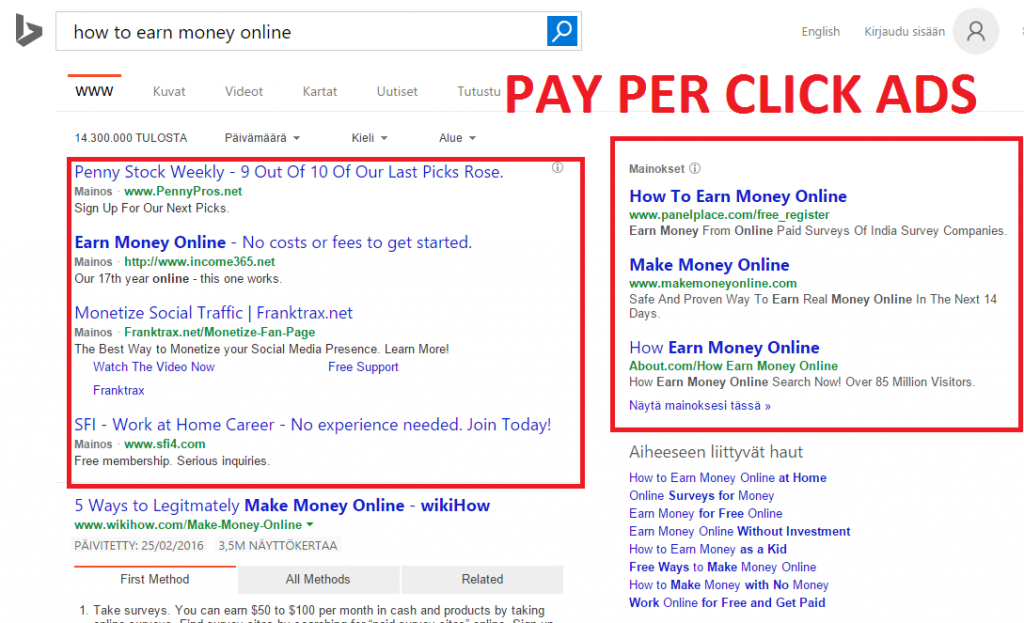This screenshot has height=623, width=1024.
Task: Click the Bing logo icon
Action: point(29,31)
